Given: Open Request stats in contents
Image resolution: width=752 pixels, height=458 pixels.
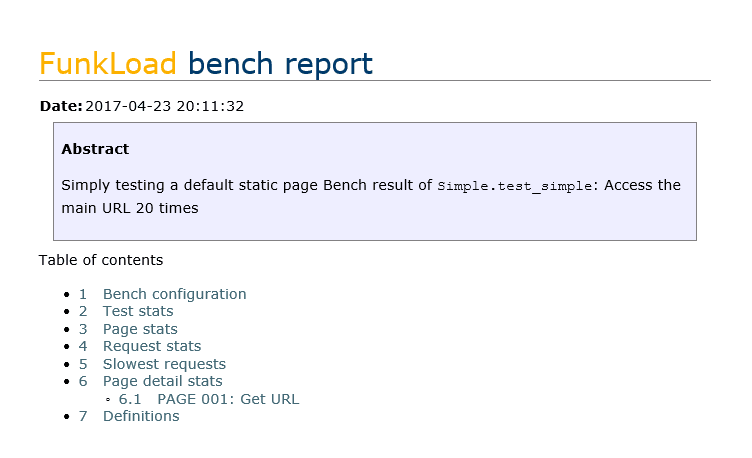Looking at the screenshot, I should coord(152,346).
